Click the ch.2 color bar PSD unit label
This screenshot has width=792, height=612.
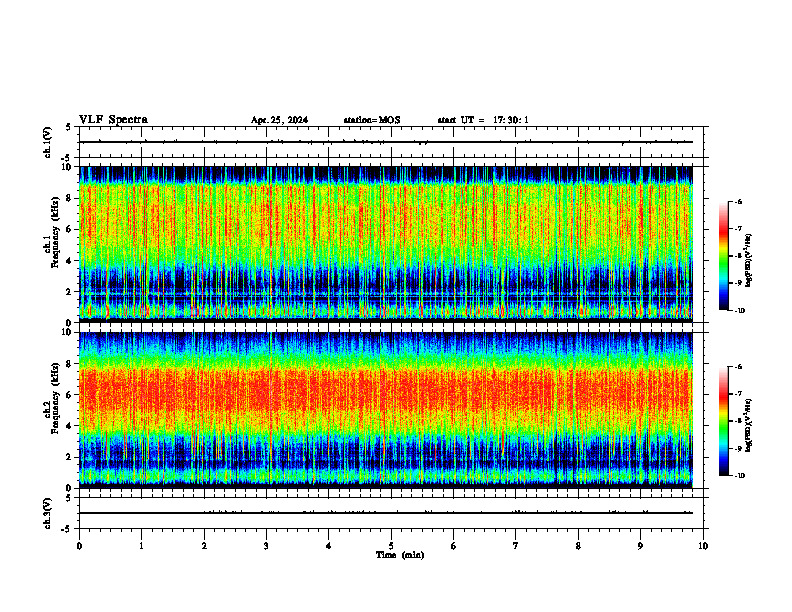pos(748,425)
